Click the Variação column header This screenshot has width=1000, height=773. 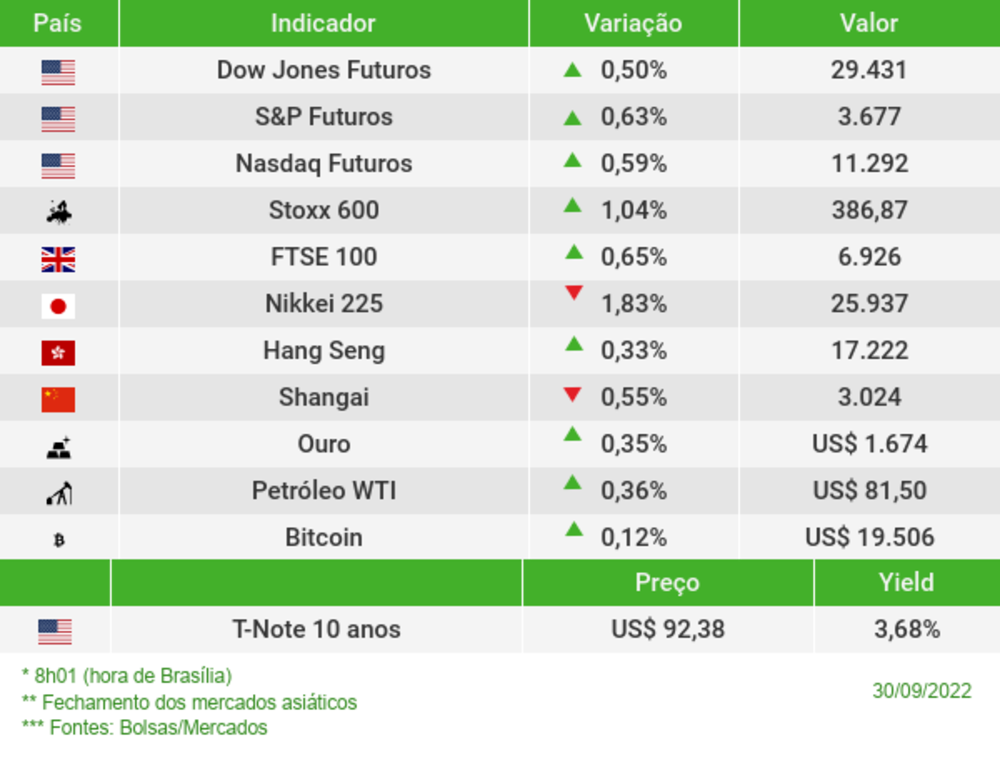pos(632,23)
